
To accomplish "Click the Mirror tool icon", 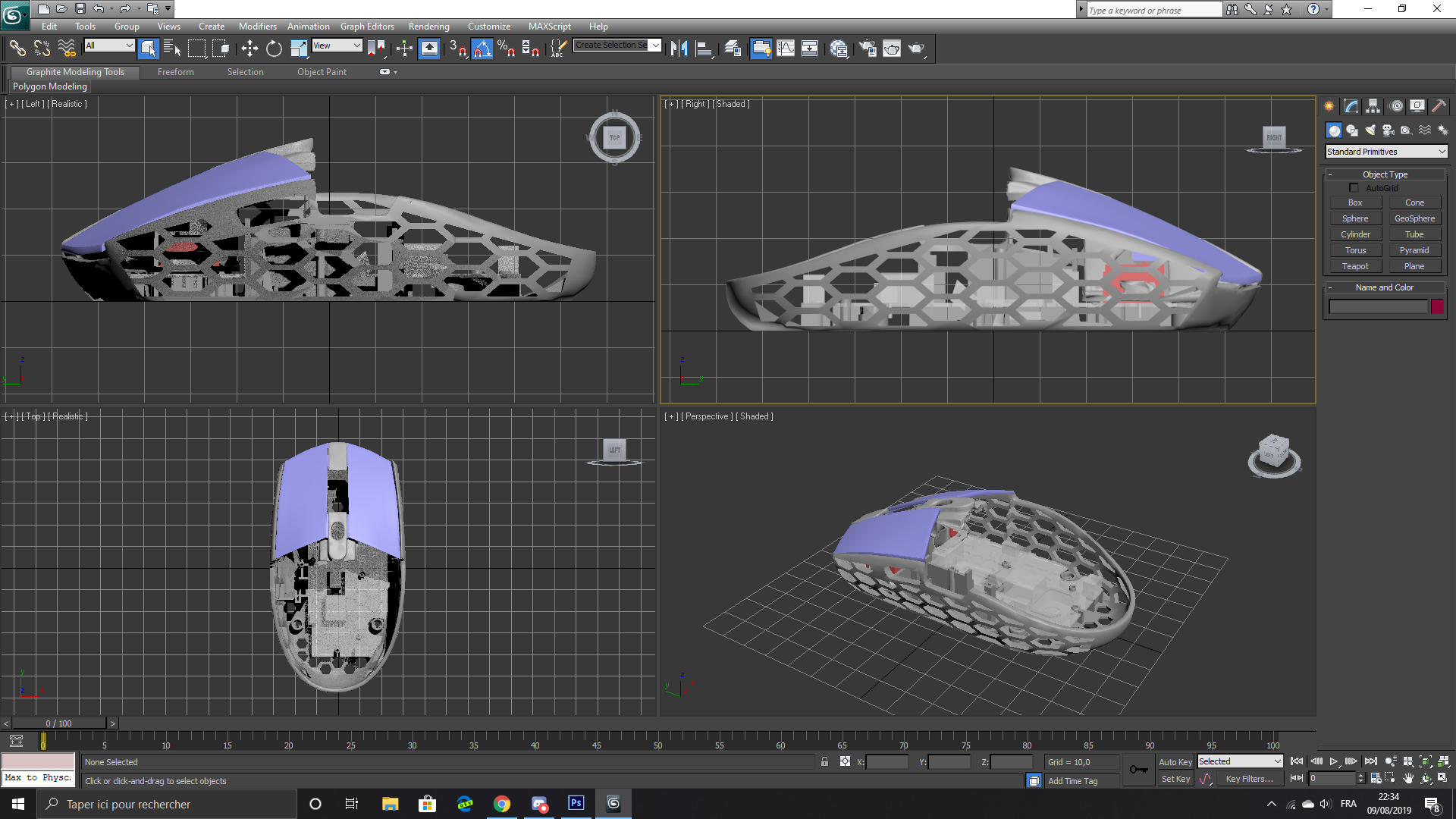I will click(x=679, y=49).
